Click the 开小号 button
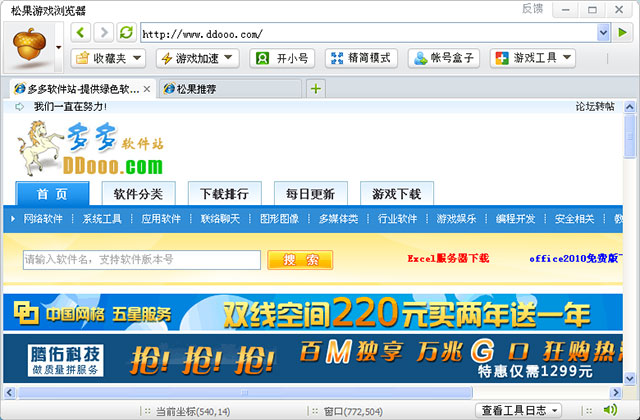 (282, 58)
